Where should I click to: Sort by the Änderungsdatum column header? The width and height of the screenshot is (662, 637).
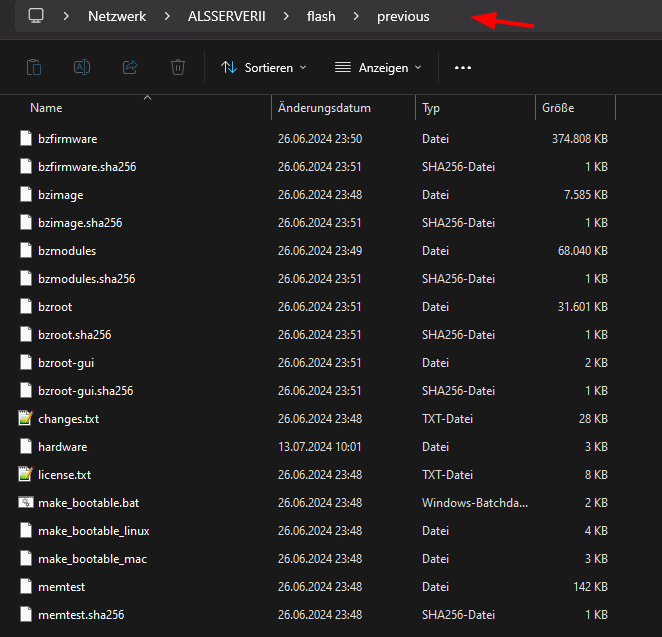tap(324, 108)
